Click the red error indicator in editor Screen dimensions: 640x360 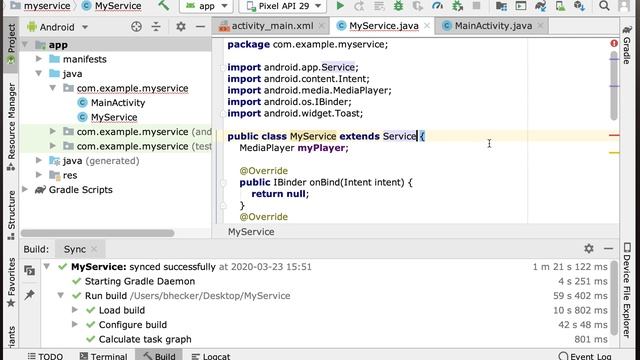coord(614,43)
